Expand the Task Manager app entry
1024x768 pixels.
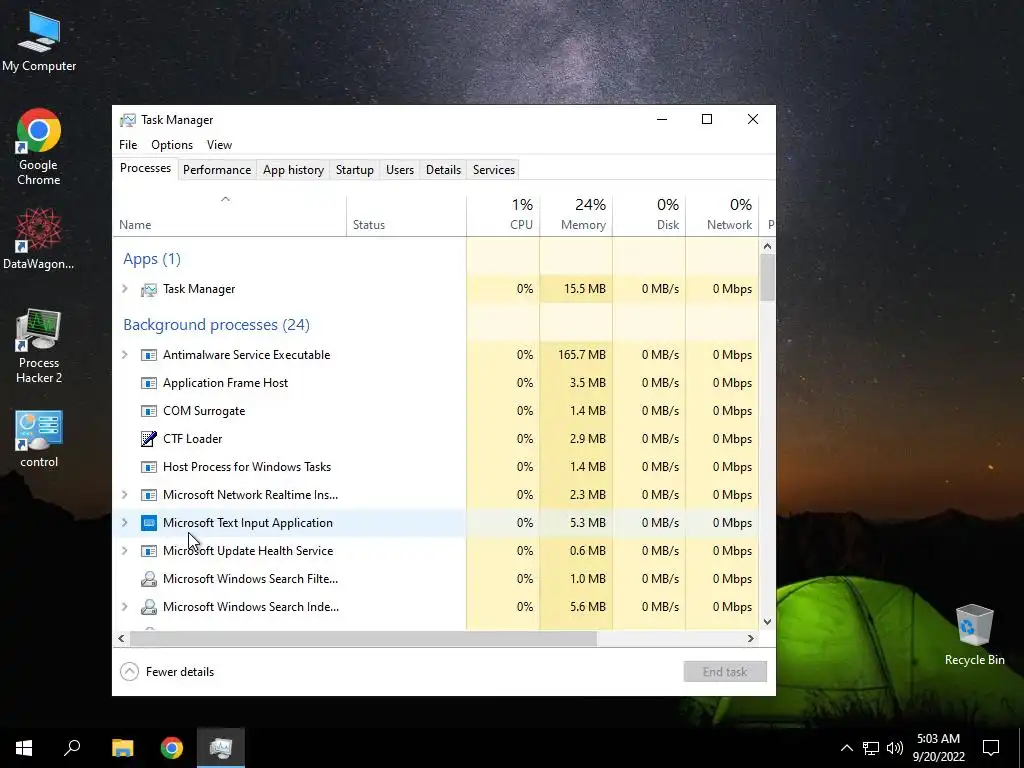pyautogui.click(x=125, y=289)
